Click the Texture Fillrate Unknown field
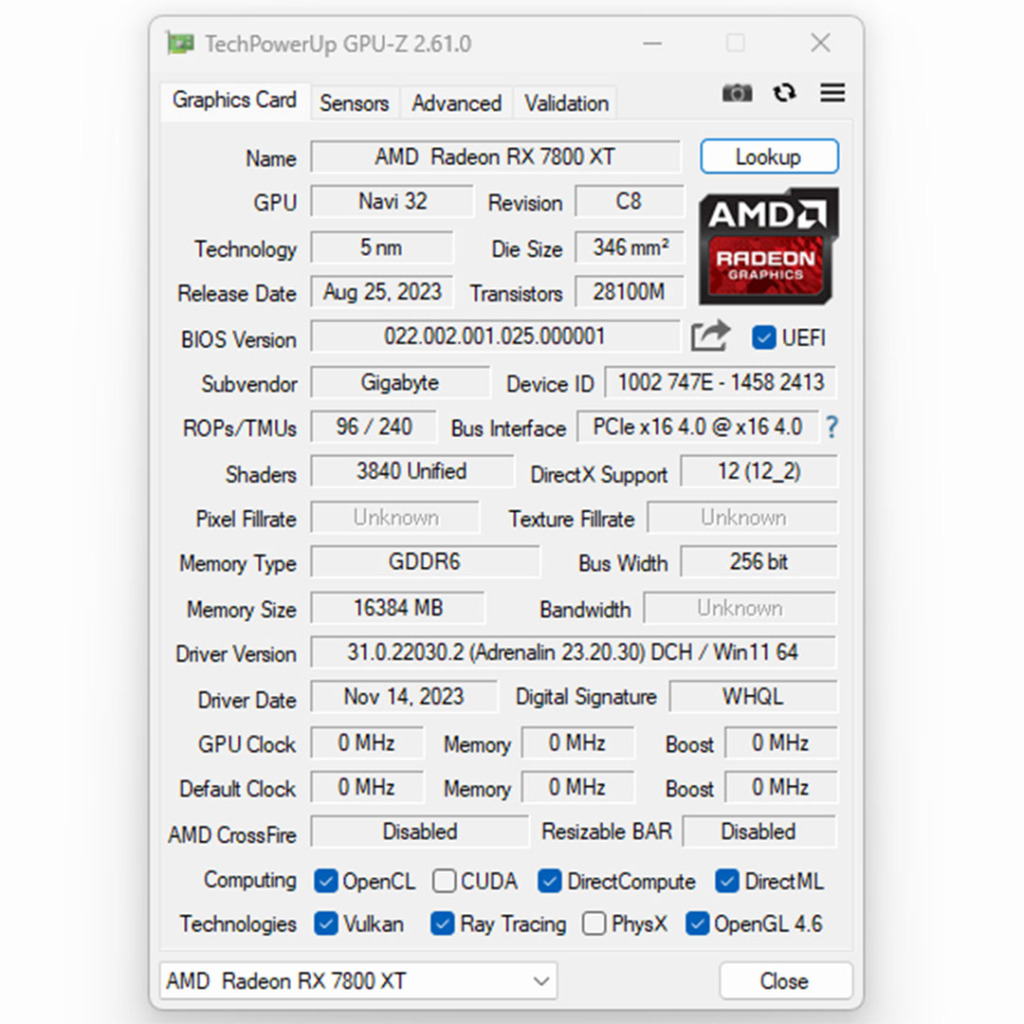Screen dimensions: 1024x1024 [743, 518]
